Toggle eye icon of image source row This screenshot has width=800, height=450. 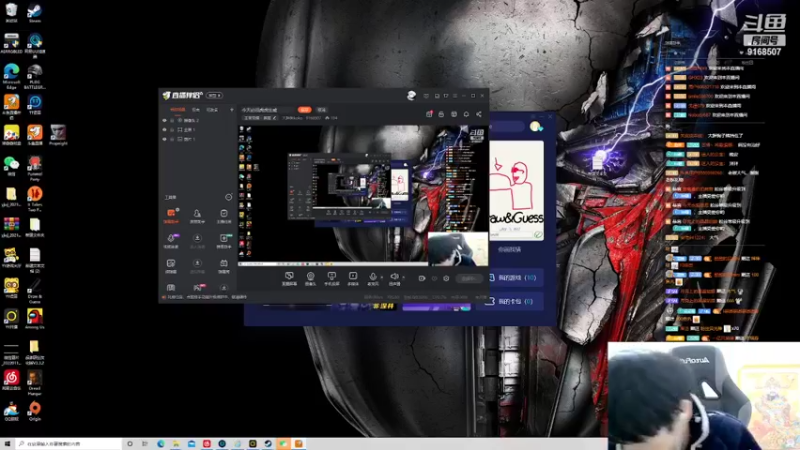pyautogui.click(x=164, y=139)
